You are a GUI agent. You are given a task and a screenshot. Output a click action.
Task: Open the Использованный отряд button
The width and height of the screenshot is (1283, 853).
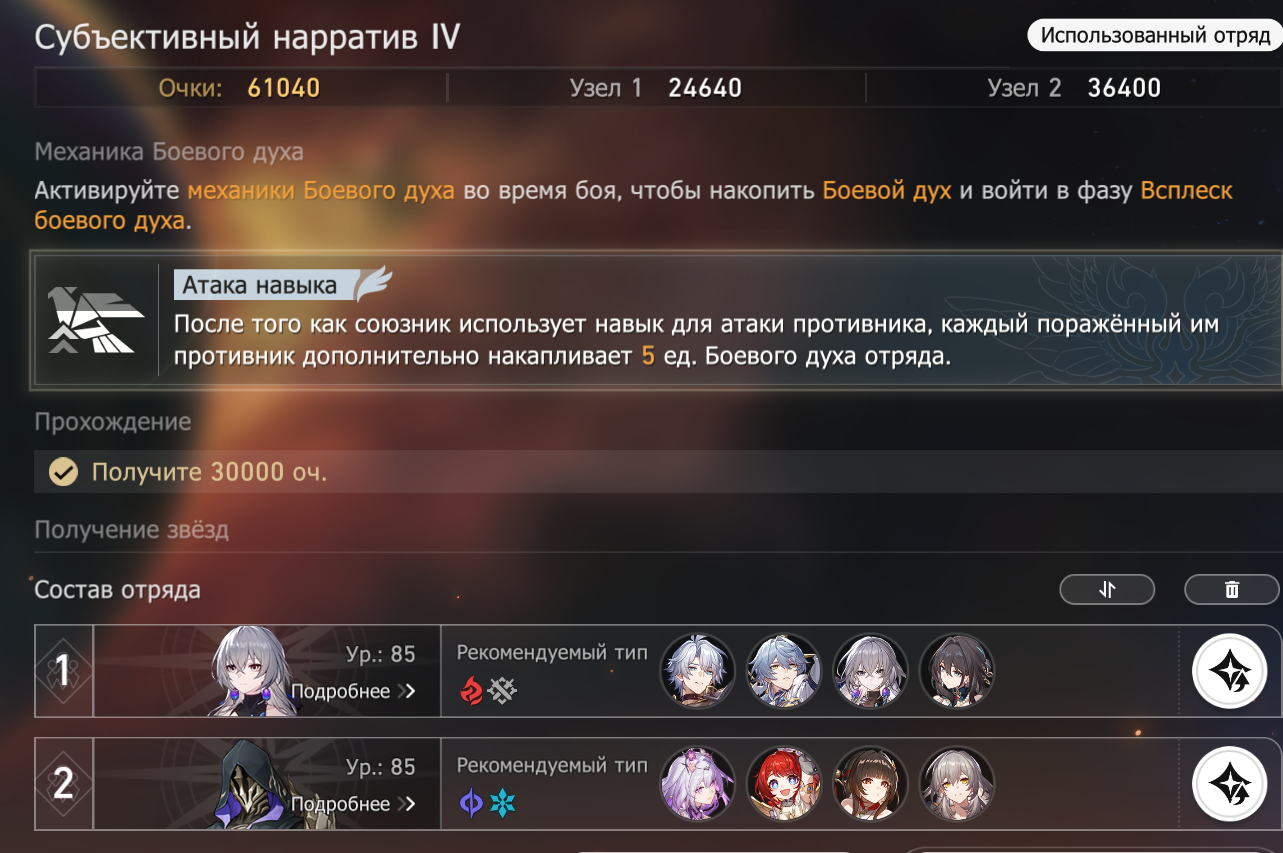(x=1155, y=36)
